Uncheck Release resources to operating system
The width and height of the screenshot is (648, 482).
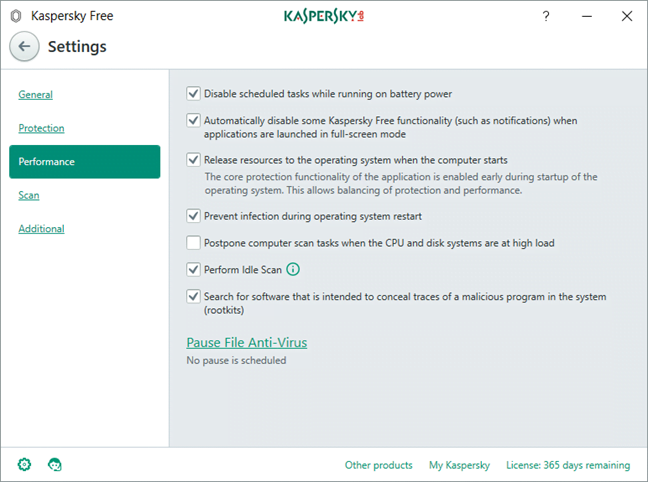(193, 159)
